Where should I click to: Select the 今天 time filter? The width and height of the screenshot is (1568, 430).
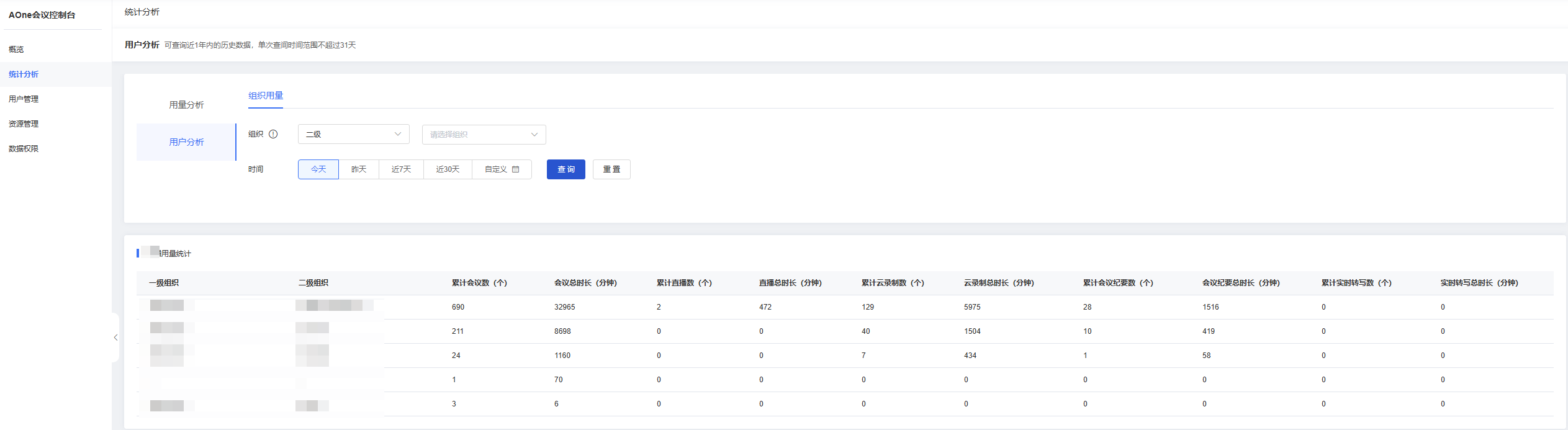318,169
